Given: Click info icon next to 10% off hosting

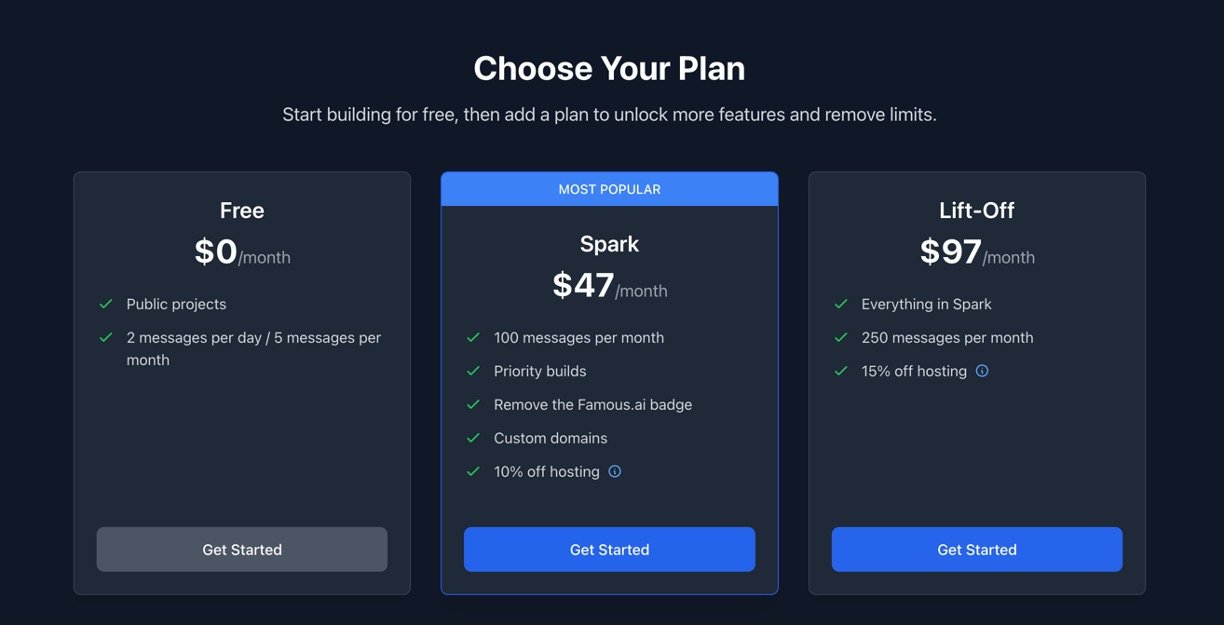Looking at the screenshot, I should (x=615, y=472).
